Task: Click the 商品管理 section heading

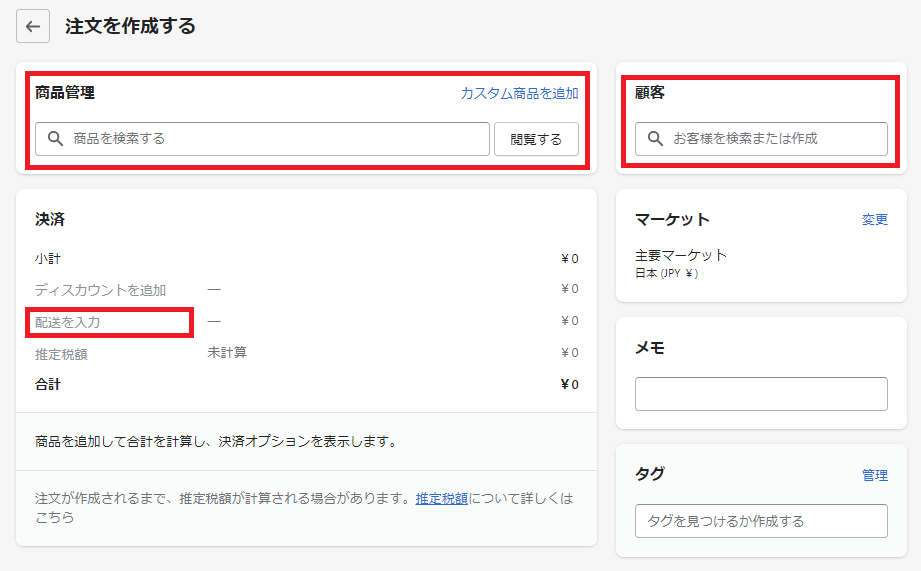Action: pos(65,93)
